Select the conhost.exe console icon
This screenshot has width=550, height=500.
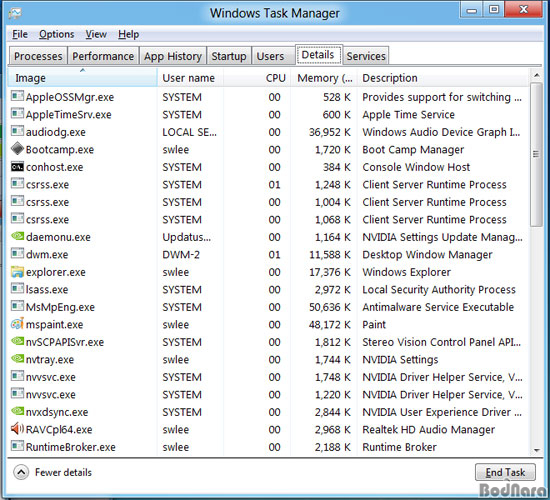point(17,166)
